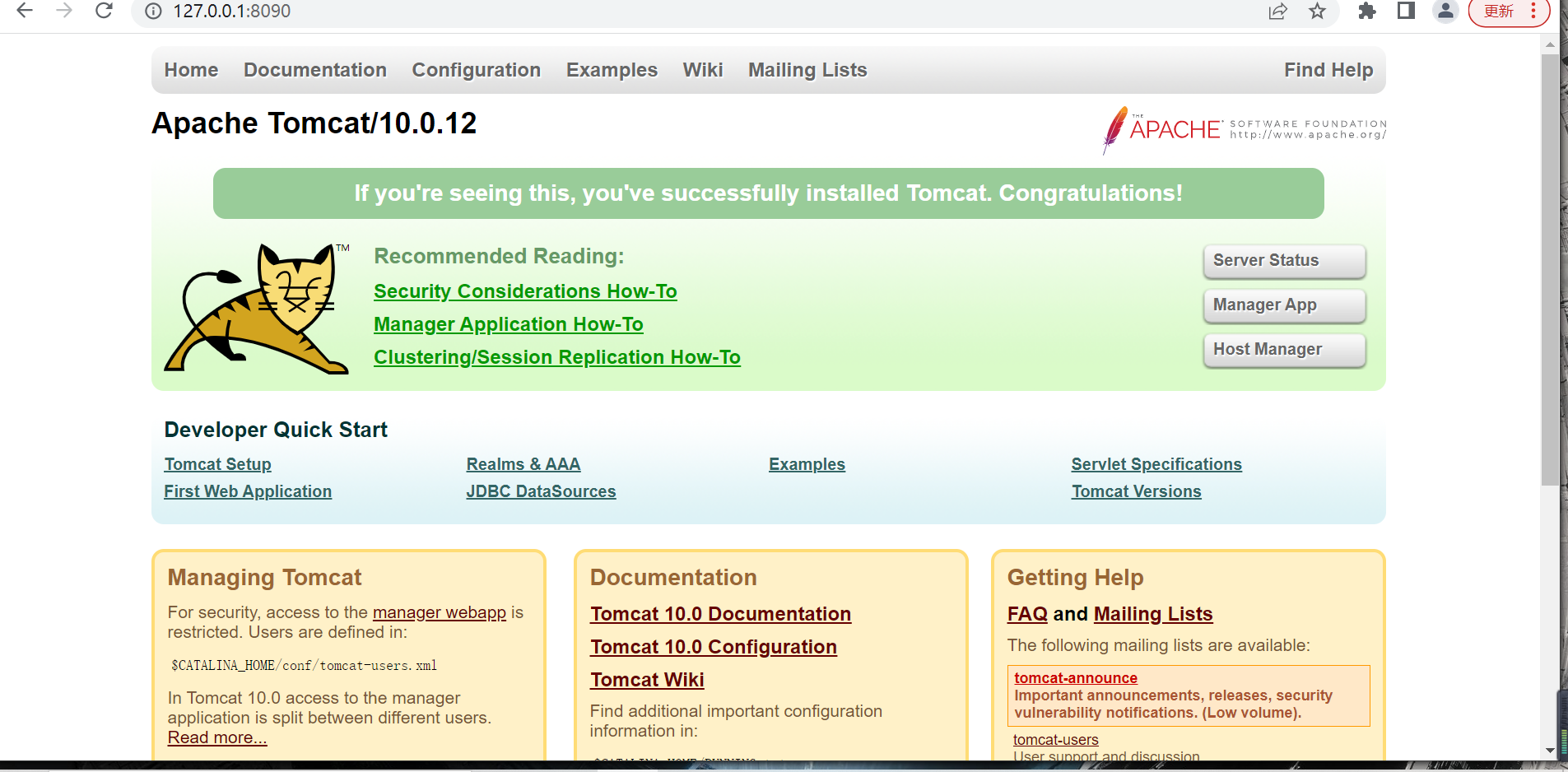The height and width of the screenshot is (772, 1568).
Task: Click the browser forward arrow
Action: pyautogui.click(x=64, y=11)
